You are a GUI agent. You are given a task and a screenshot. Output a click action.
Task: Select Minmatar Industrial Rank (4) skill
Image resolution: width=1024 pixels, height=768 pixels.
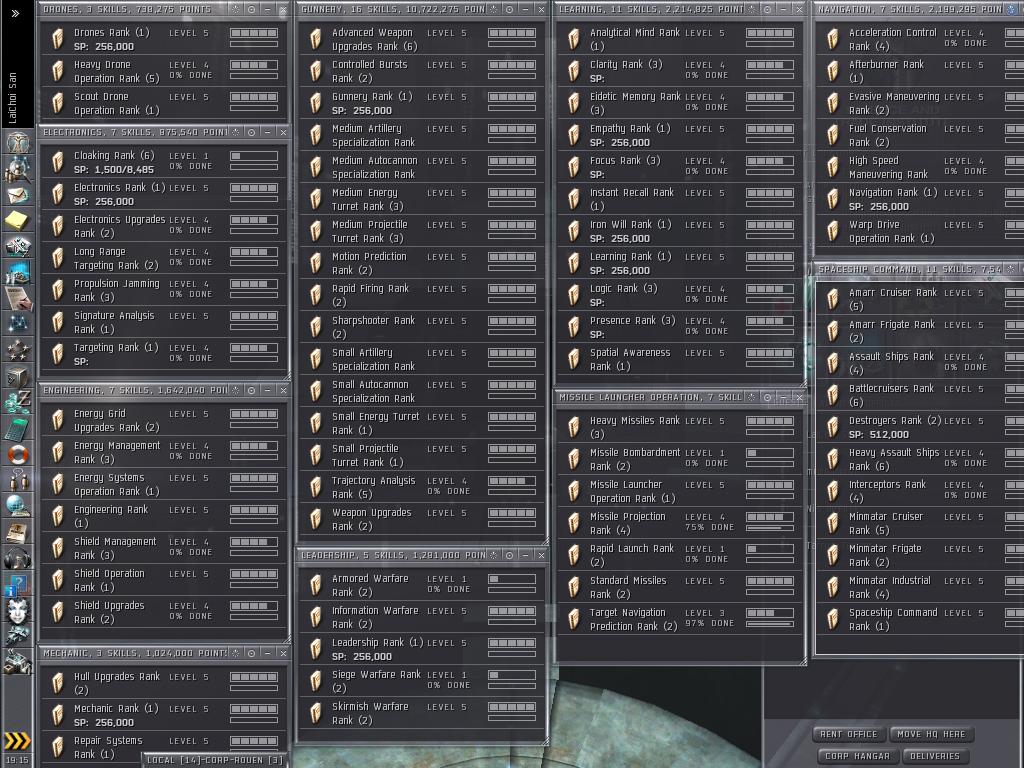[x=920, y=587]
